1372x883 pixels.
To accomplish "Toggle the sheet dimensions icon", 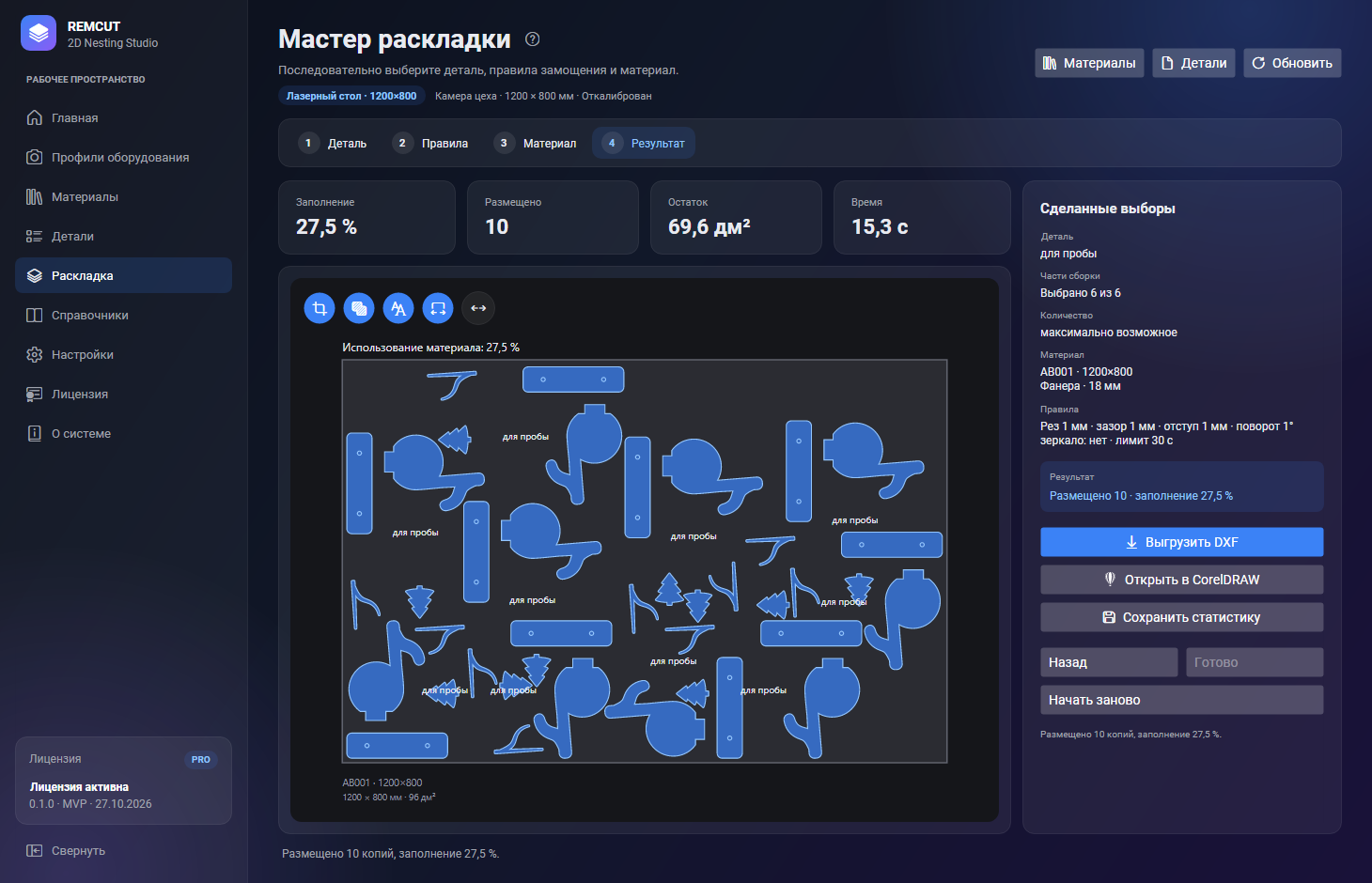I will (x=438, y=308).
